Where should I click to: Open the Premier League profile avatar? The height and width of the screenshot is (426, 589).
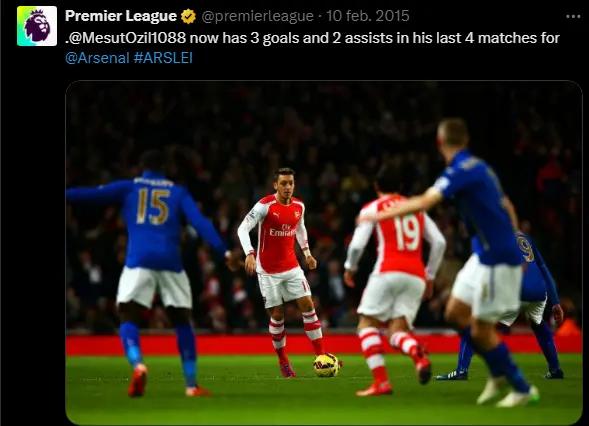37,26
